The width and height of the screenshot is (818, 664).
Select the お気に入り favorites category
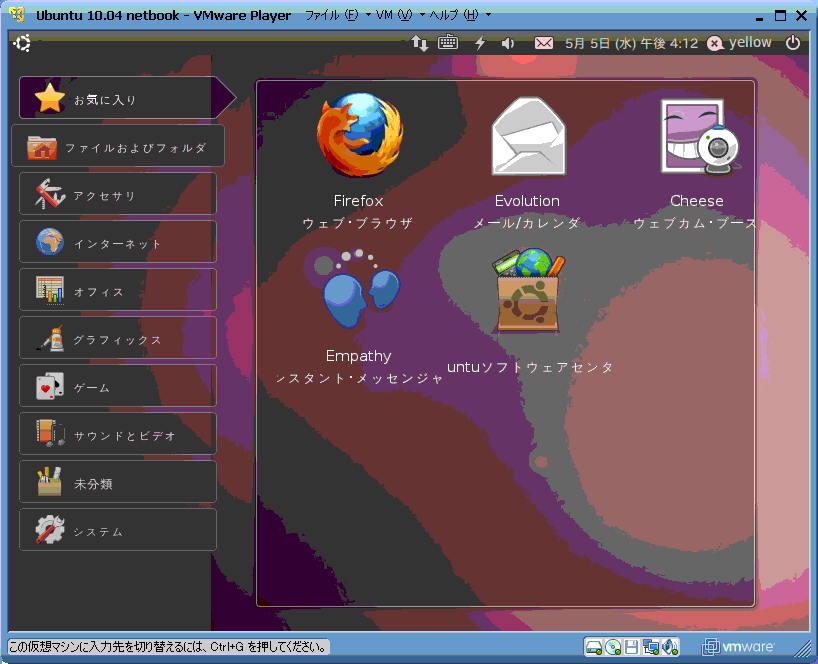point(127,98)
